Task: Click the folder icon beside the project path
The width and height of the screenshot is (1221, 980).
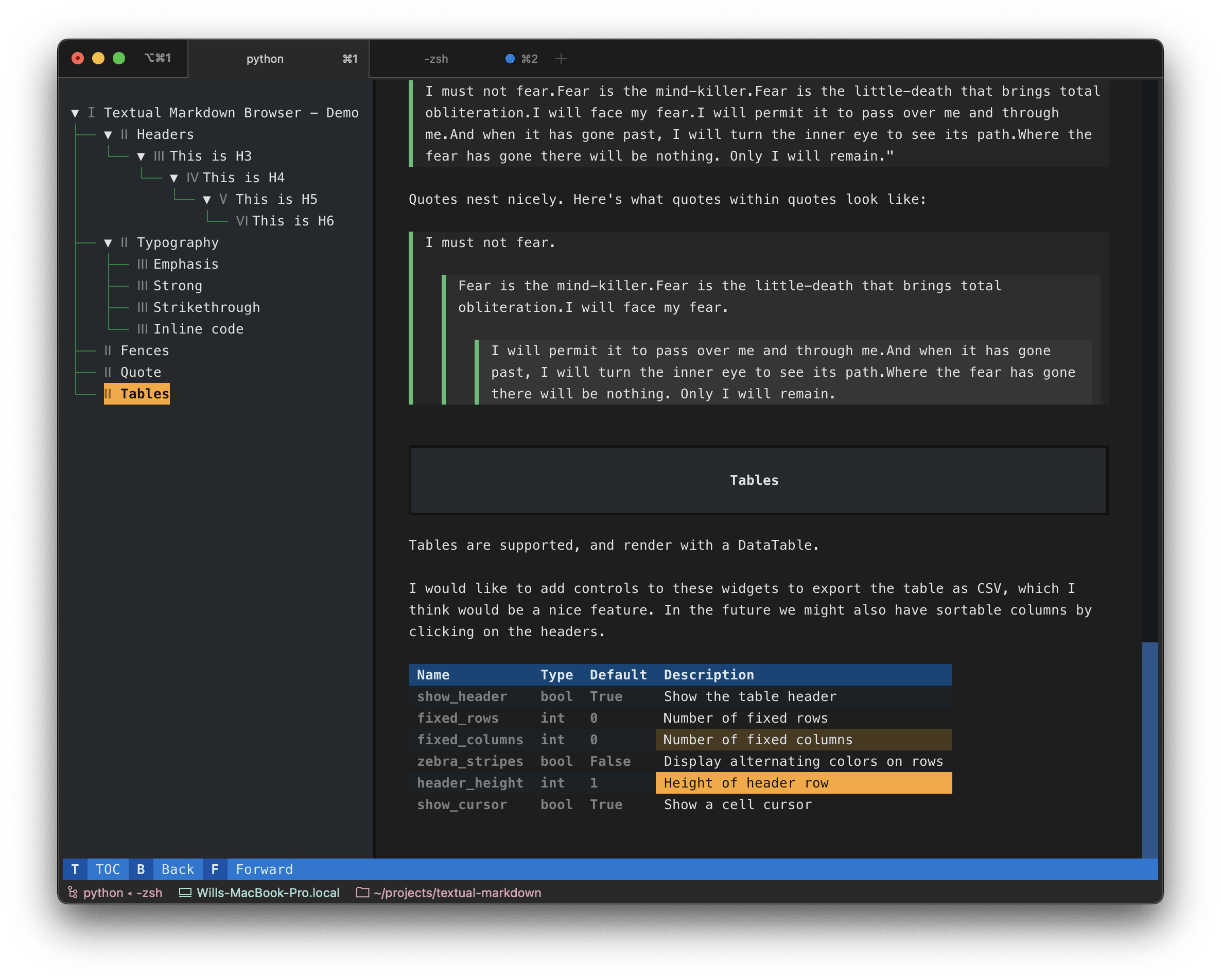Action: pyautogui.click(x=362, y=892)
